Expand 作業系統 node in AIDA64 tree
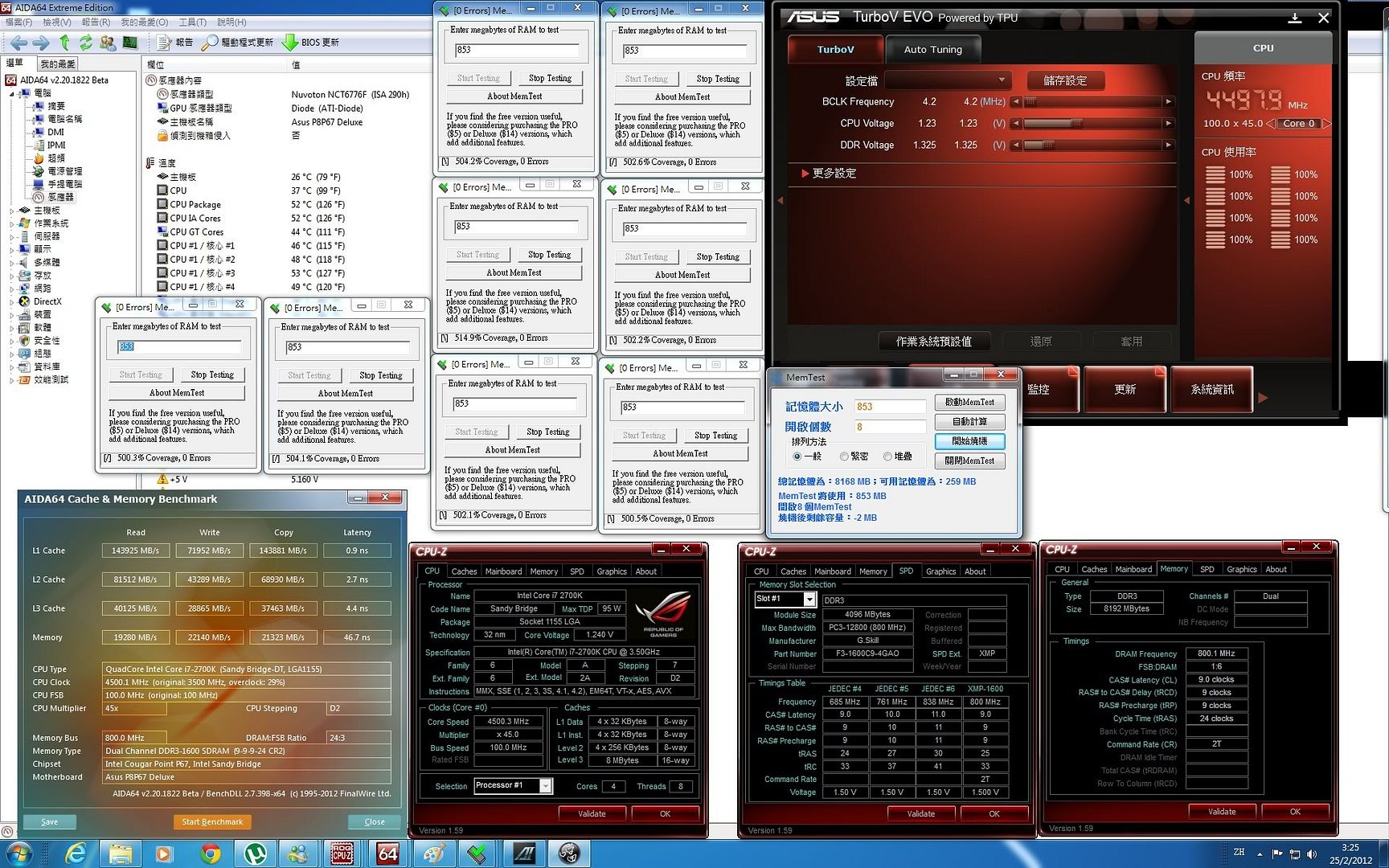This screenshot has height=868, width=1389. (x=12, y=223)
